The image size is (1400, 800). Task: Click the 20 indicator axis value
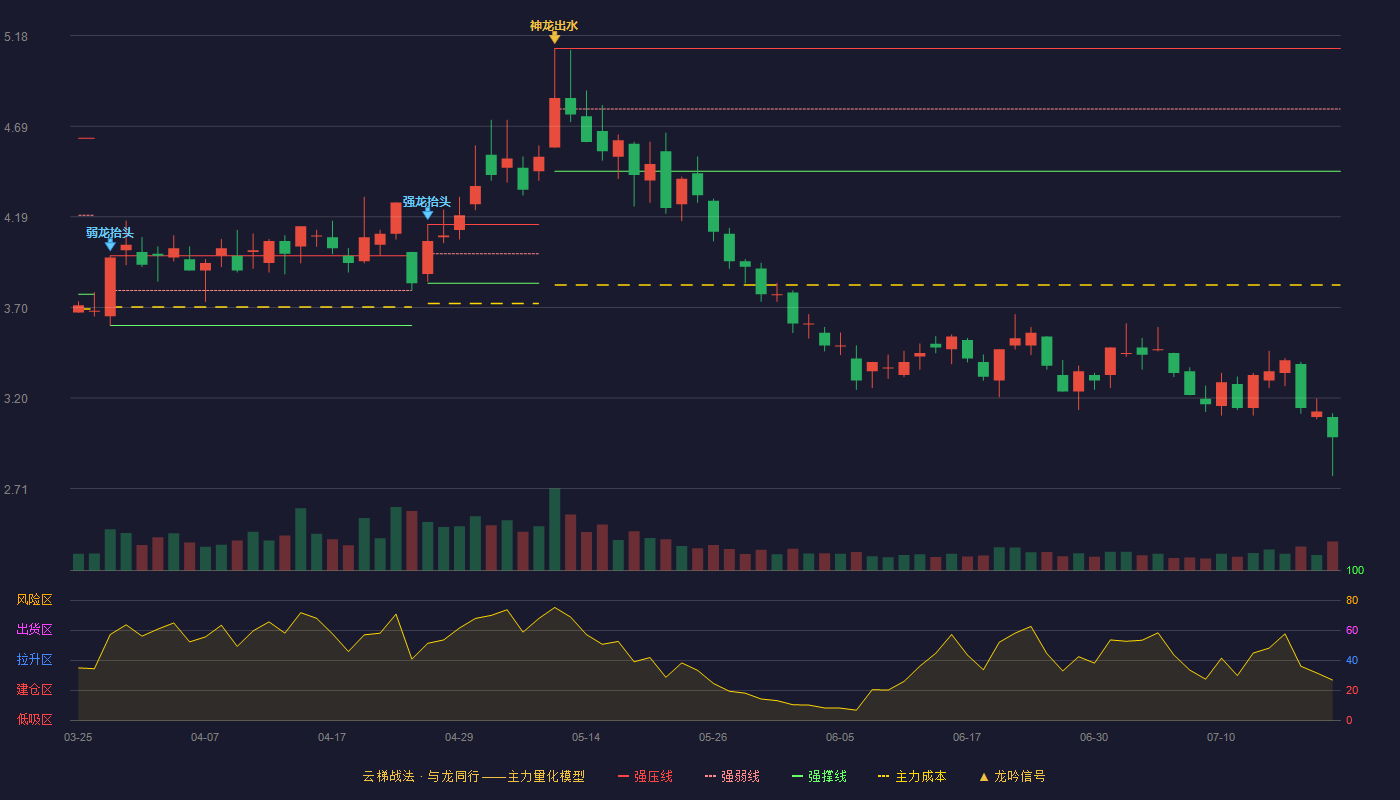[1352, 690]
